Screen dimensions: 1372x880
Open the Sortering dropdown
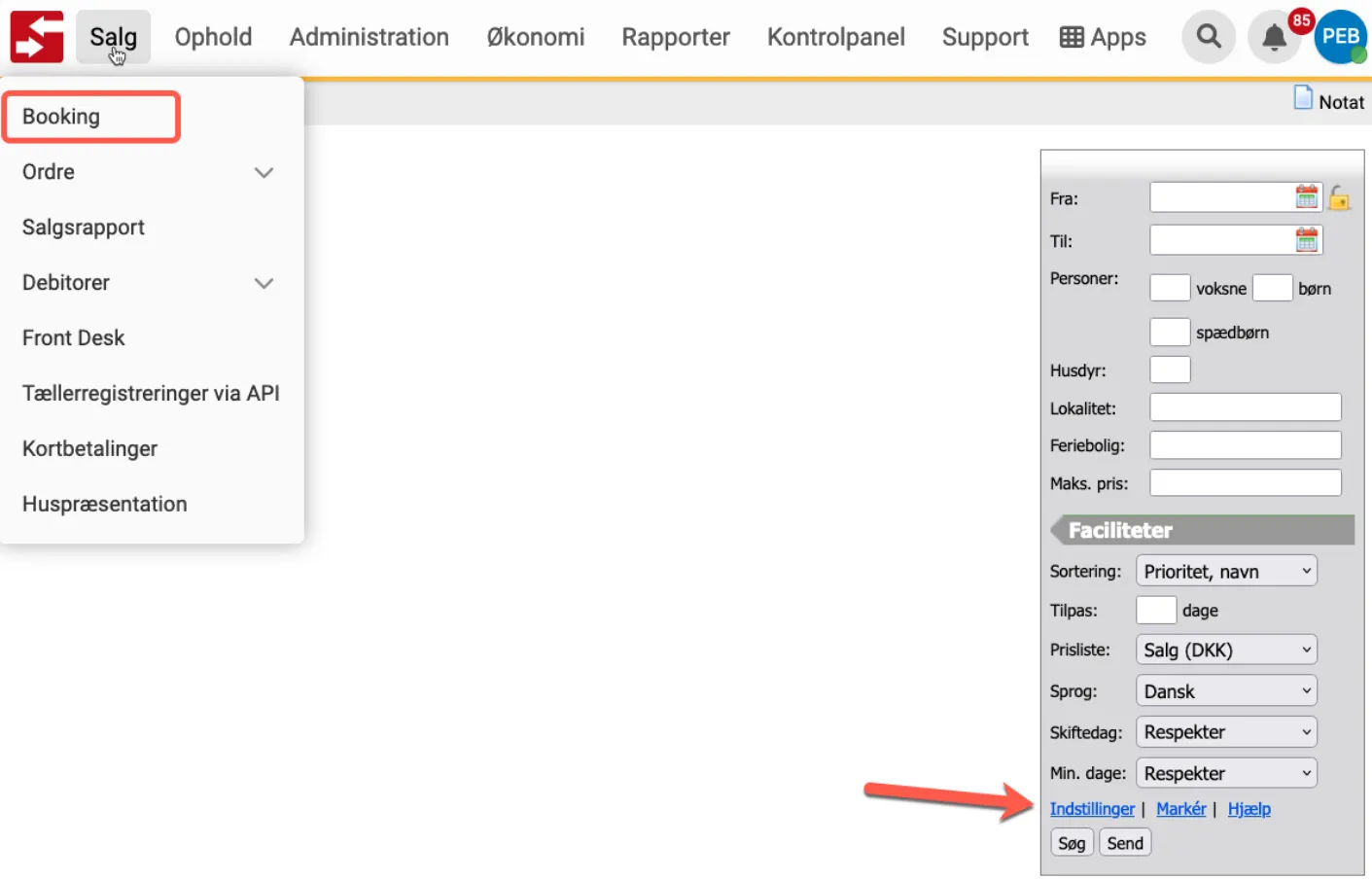tap(1225, 572)
